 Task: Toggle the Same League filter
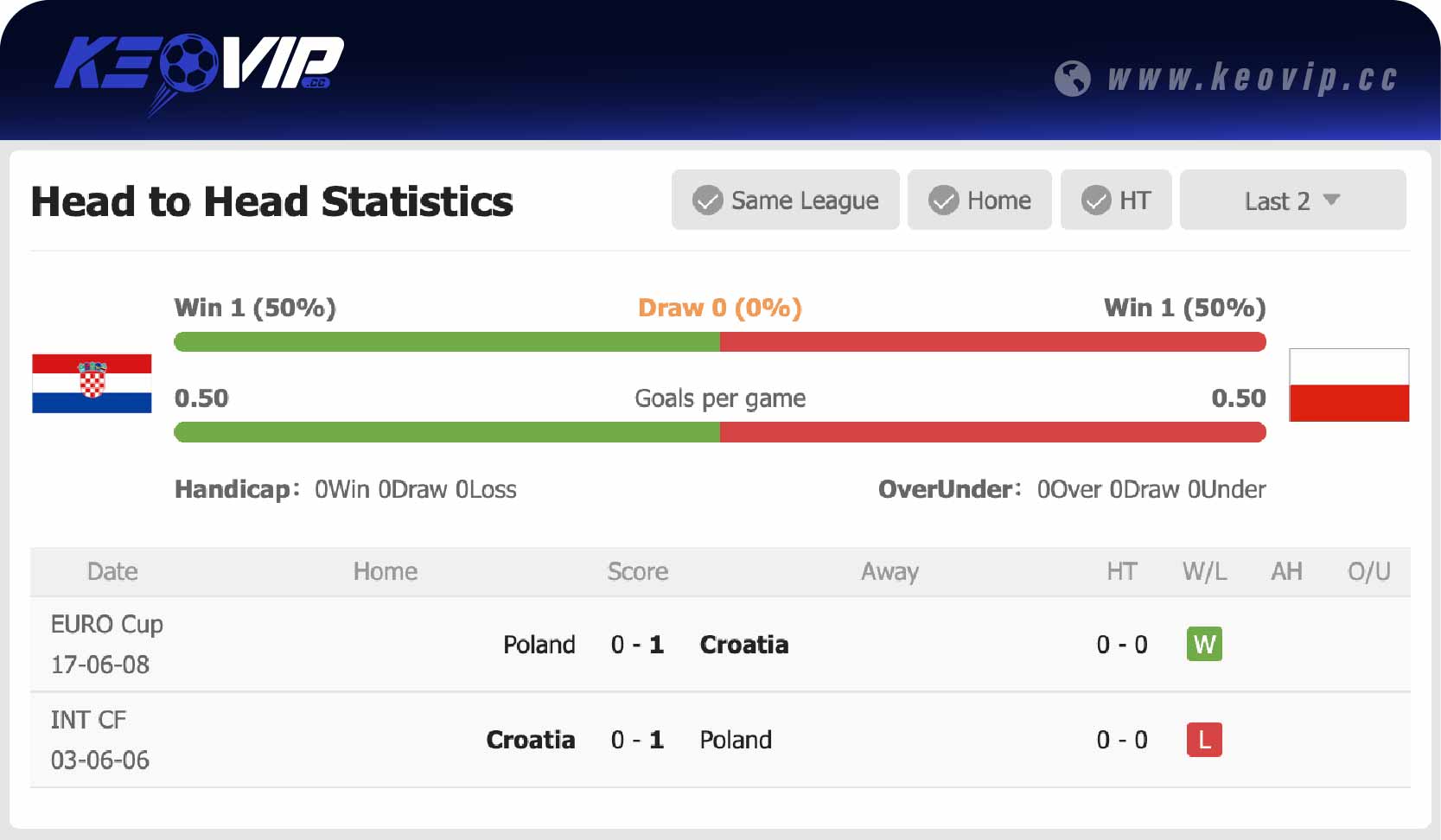pos(785,200)
